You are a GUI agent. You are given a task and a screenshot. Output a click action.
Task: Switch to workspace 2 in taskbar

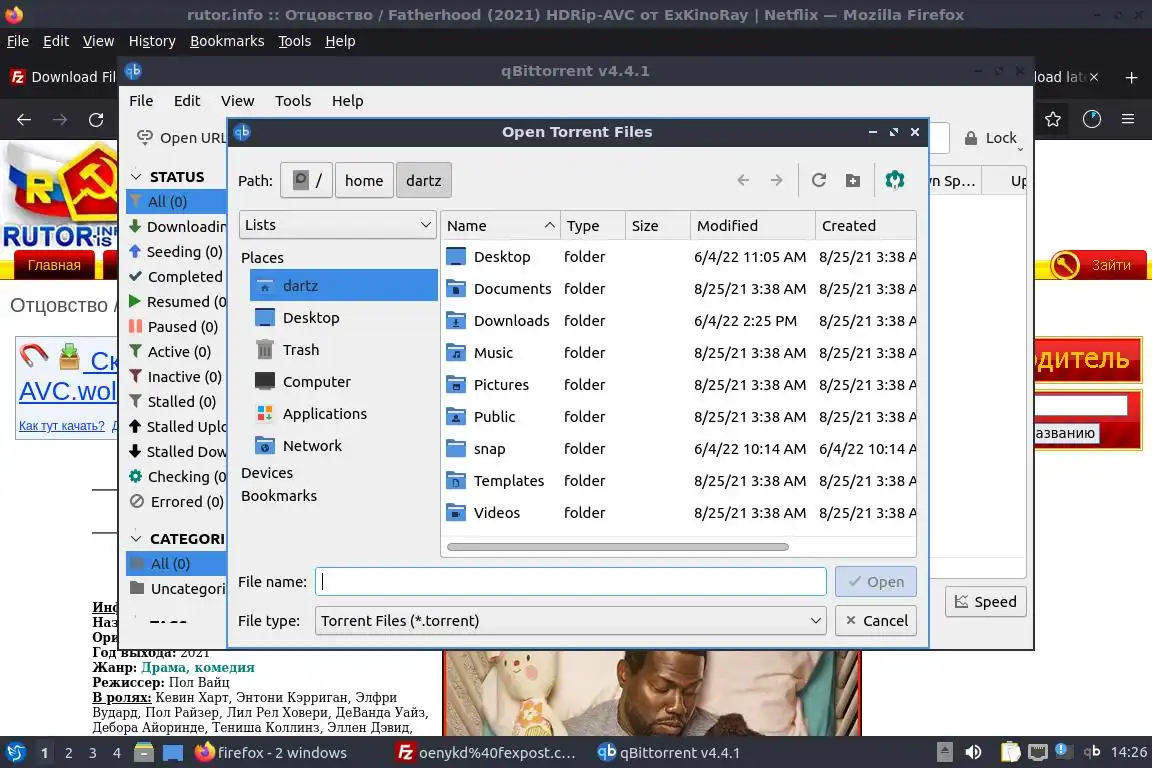click(68, 753)
